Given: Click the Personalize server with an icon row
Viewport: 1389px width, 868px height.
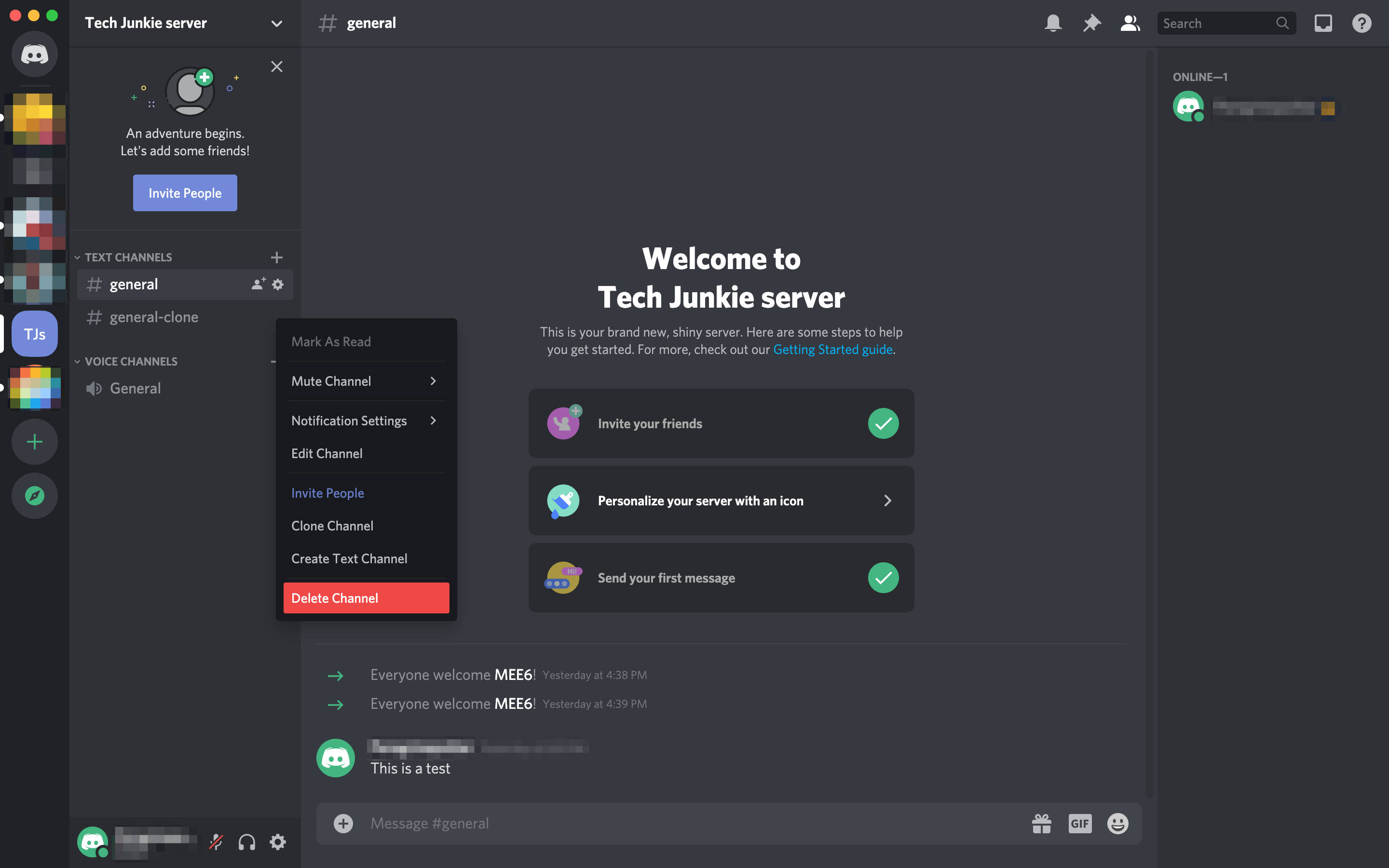Looking at the screenshot, I should click(721, 500).
